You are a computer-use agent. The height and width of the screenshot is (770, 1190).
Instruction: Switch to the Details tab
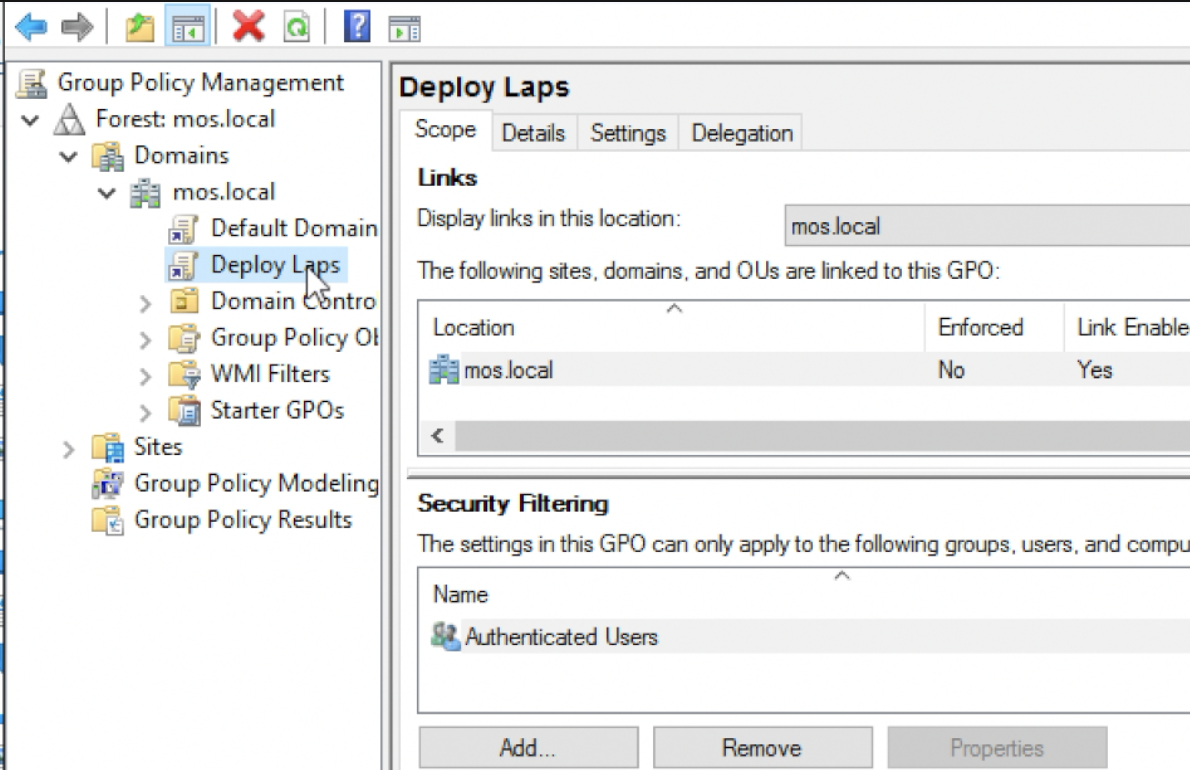pyautogui.click(x=533, y=133)
